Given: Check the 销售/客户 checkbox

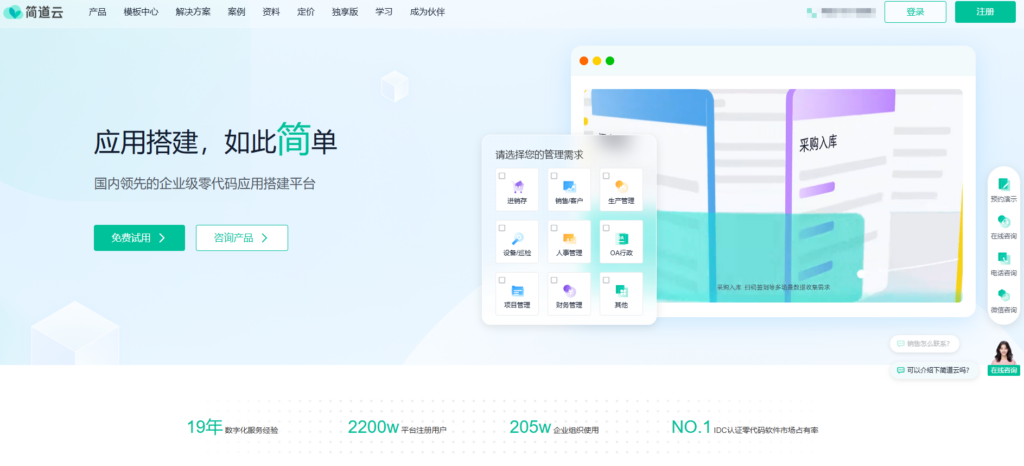Looking at the screenshot, I should (x=554, y=176).
